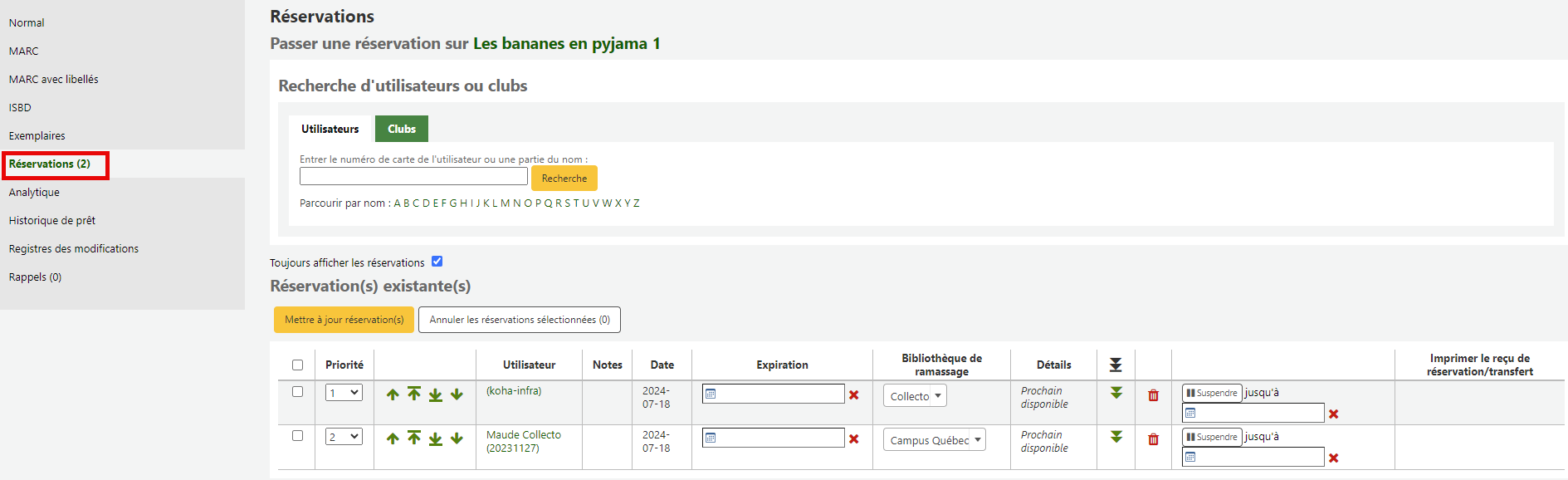Delete Maude Collecto's reservation via trash icon

[x=1153, y=439]
